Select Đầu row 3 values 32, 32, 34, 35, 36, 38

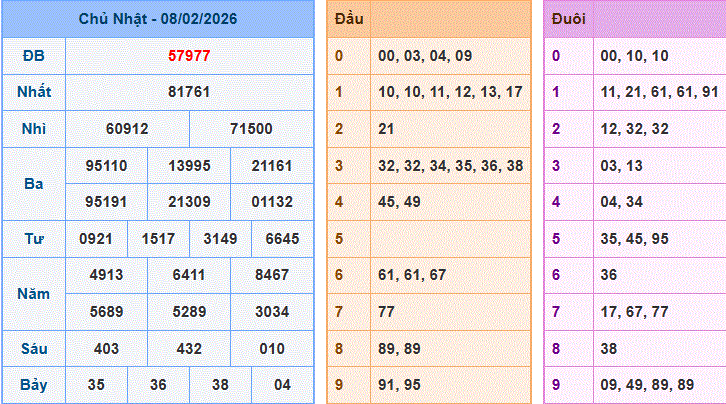[x=451, y=166]
